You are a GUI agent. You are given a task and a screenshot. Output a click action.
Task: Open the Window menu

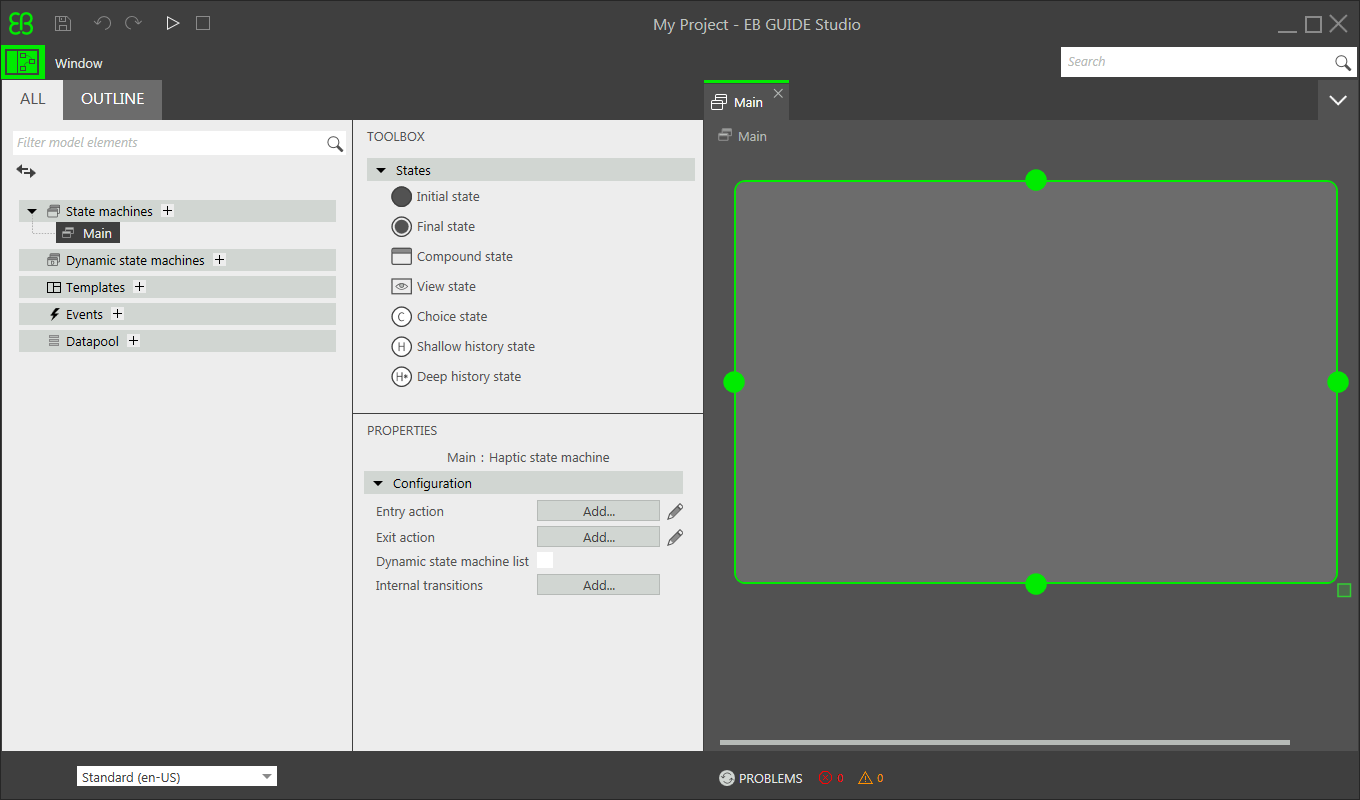click(x=79, y=63)
